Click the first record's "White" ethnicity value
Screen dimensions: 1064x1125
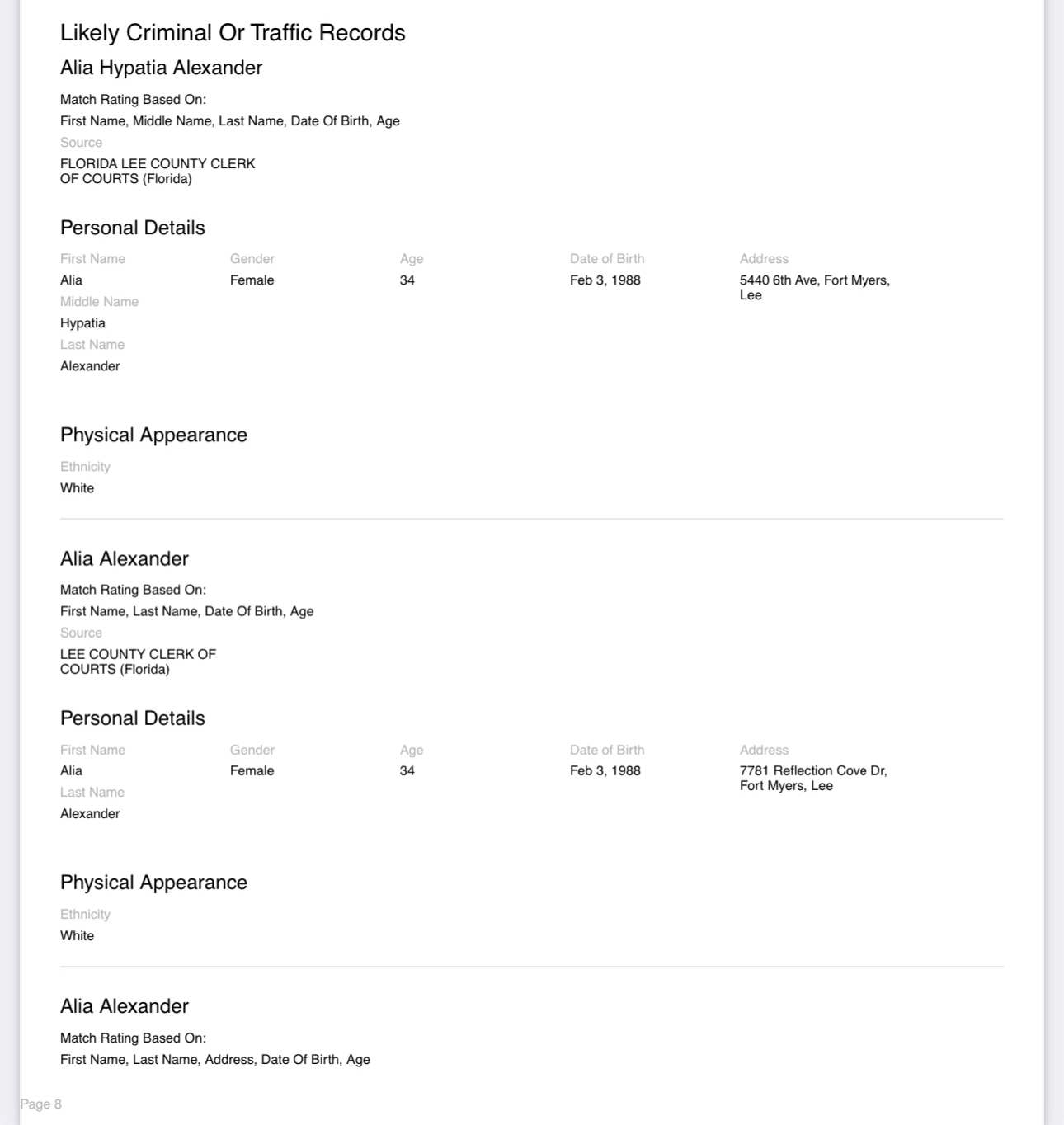(77, 488)
